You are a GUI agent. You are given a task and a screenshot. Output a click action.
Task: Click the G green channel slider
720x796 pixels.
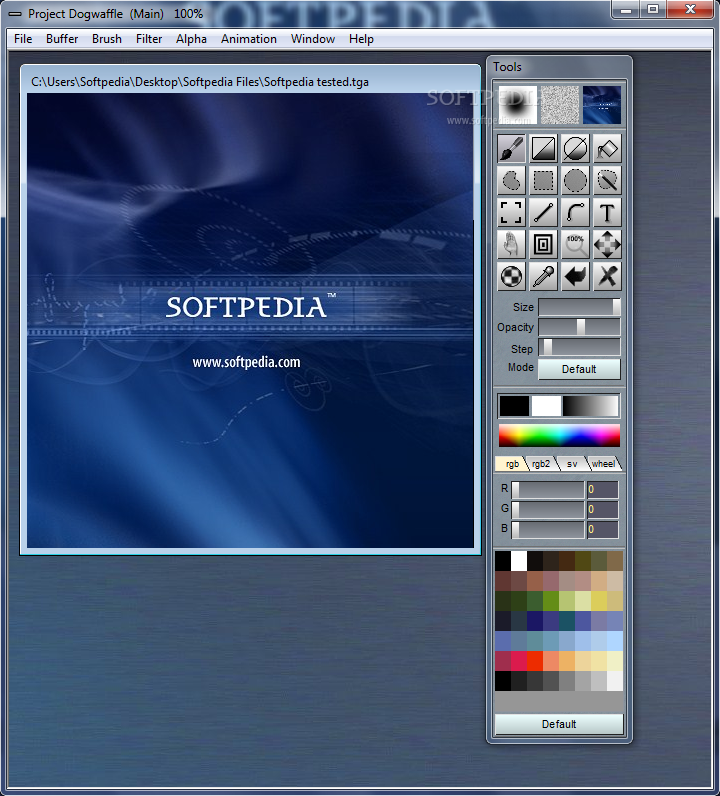tap(548, 510)
